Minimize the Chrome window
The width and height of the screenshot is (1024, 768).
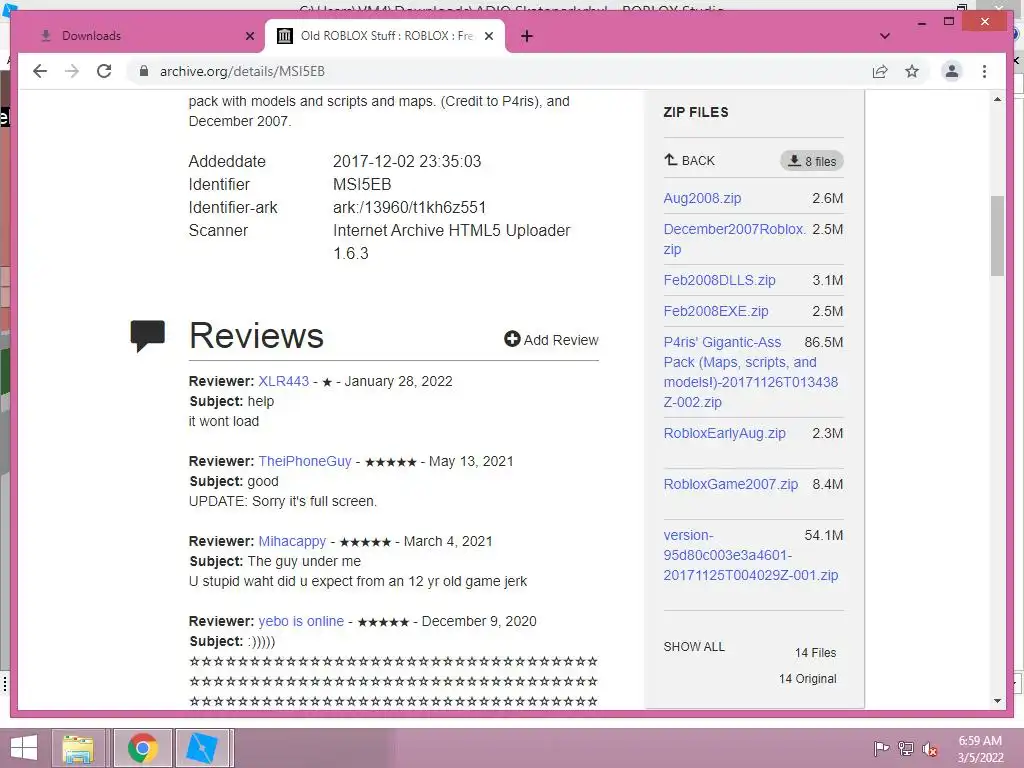click(x=921, y=22)
